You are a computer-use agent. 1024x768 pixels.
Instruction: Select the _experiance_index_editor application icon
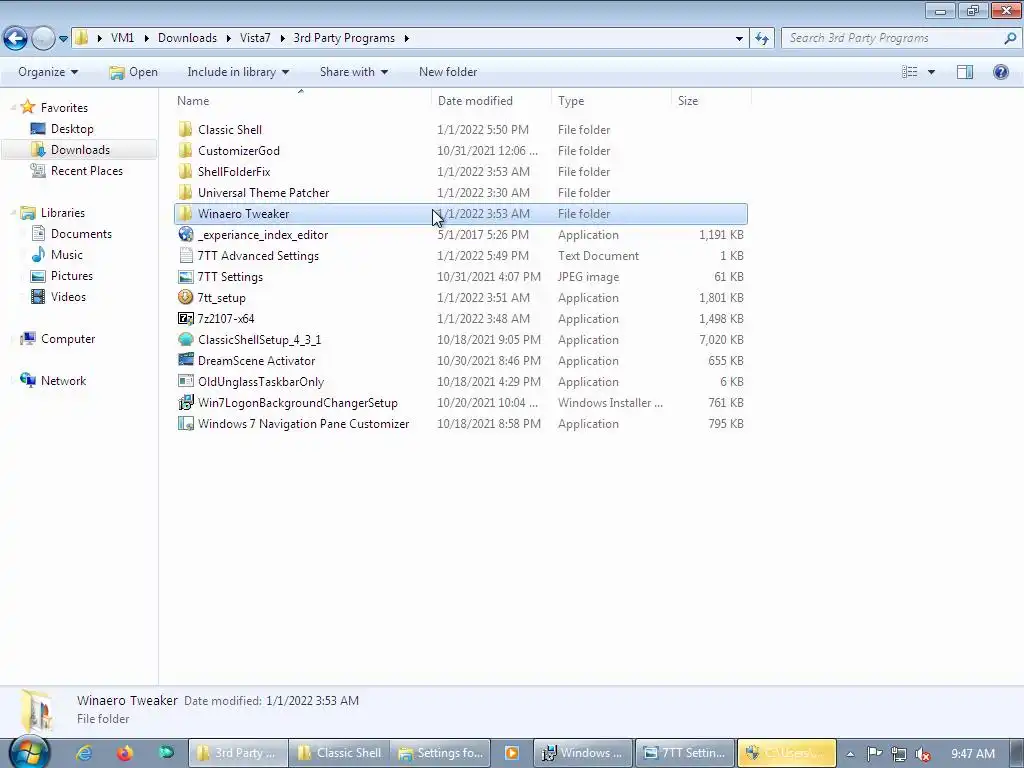(185, 234)
